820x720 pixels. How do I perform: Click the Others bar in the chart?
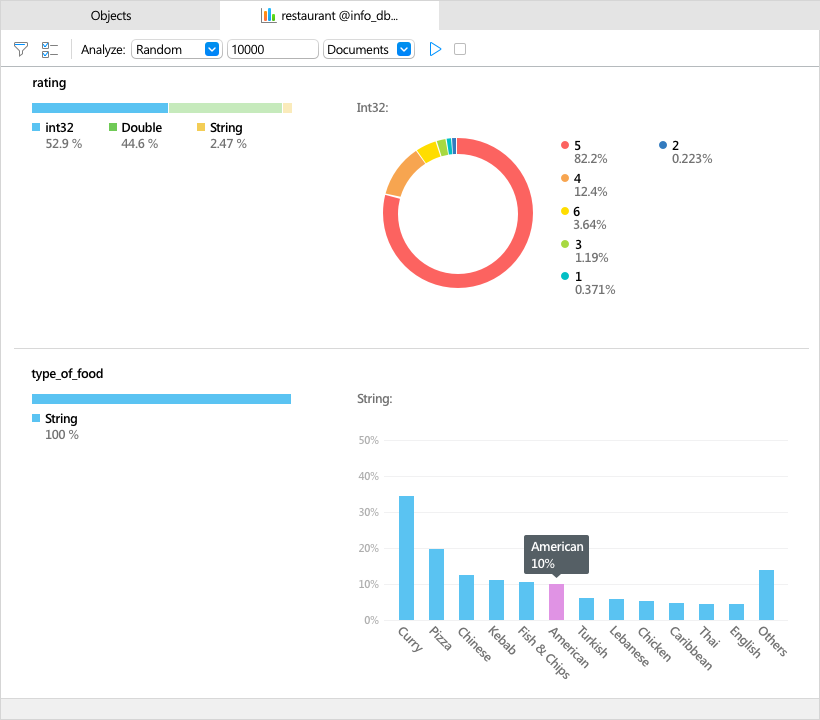point(766,595)
